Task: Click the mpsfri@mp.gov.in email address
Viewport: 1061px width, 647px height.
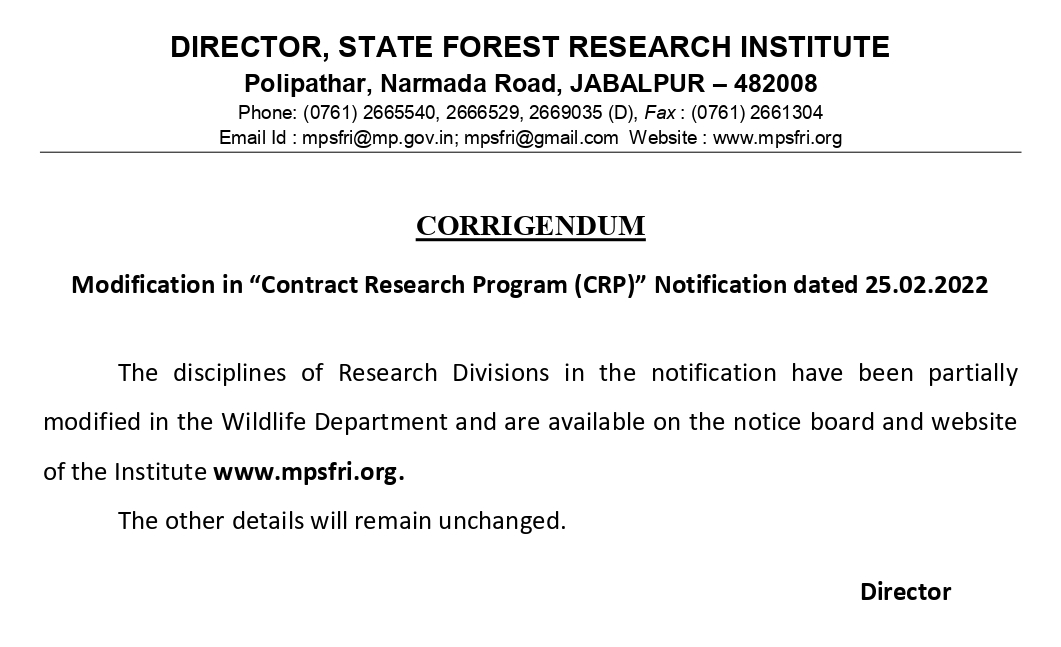Action: 377,138
